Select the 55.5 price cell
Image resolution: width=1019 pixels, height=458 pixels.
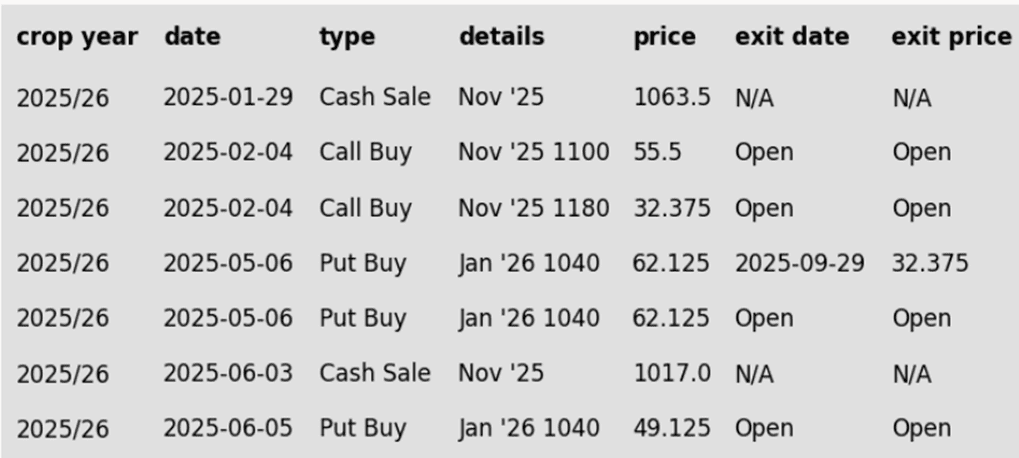657,153
